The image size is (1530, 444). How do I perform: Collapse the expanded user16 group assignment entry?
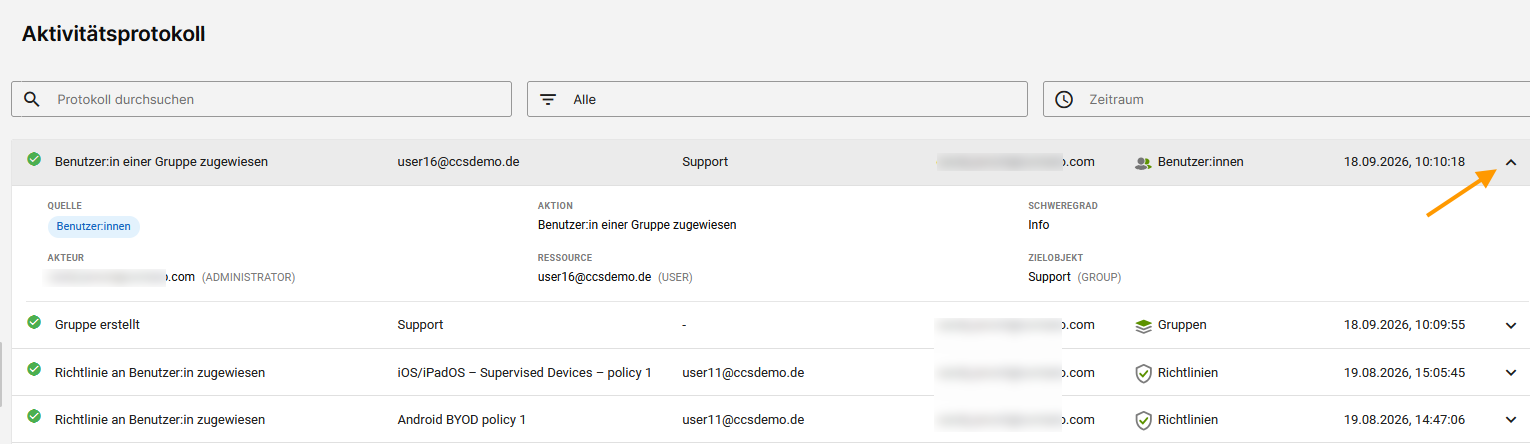[x=1511, y=162]
